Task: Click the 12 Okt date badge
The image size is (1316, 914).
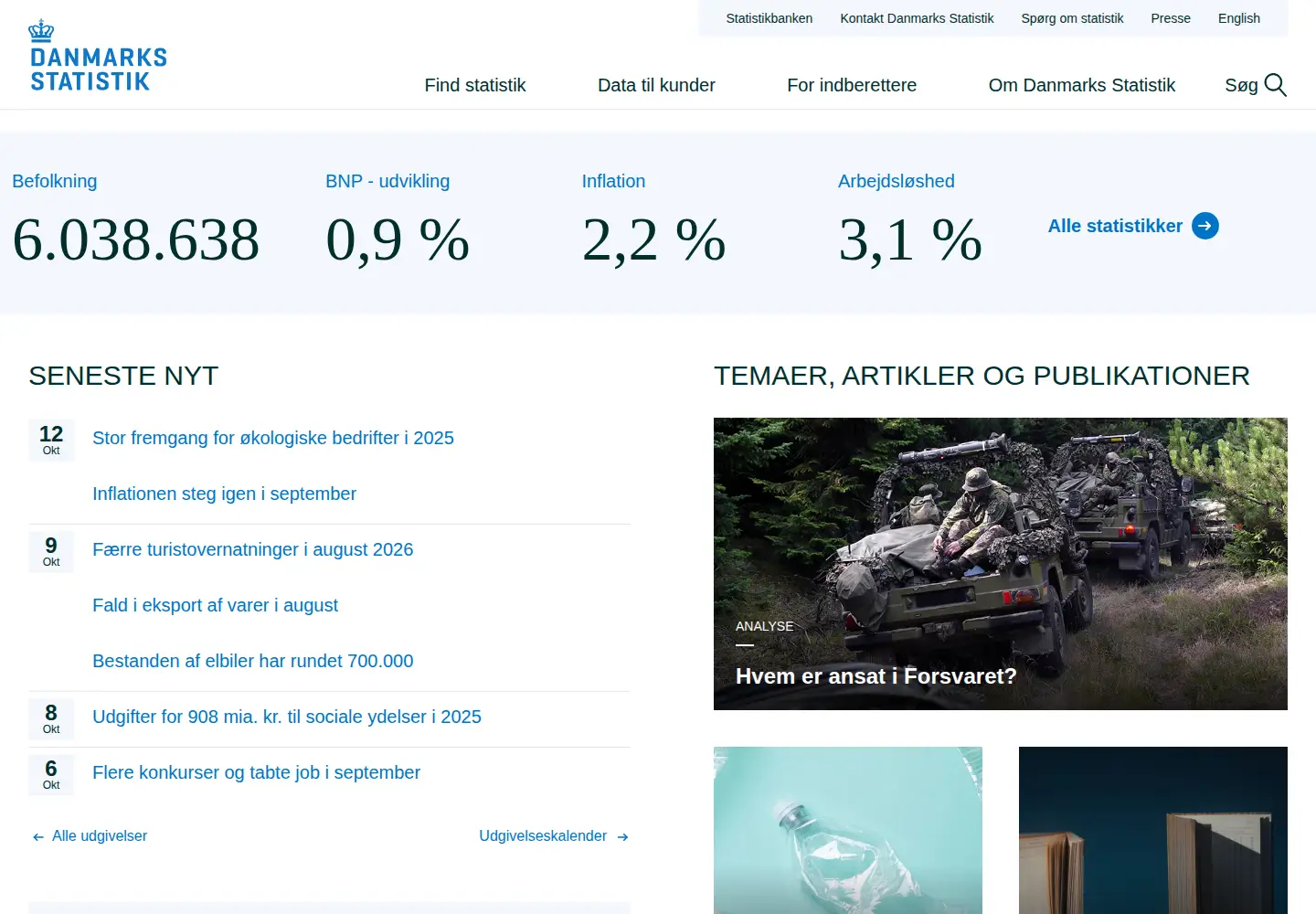Action: [51, 440]
